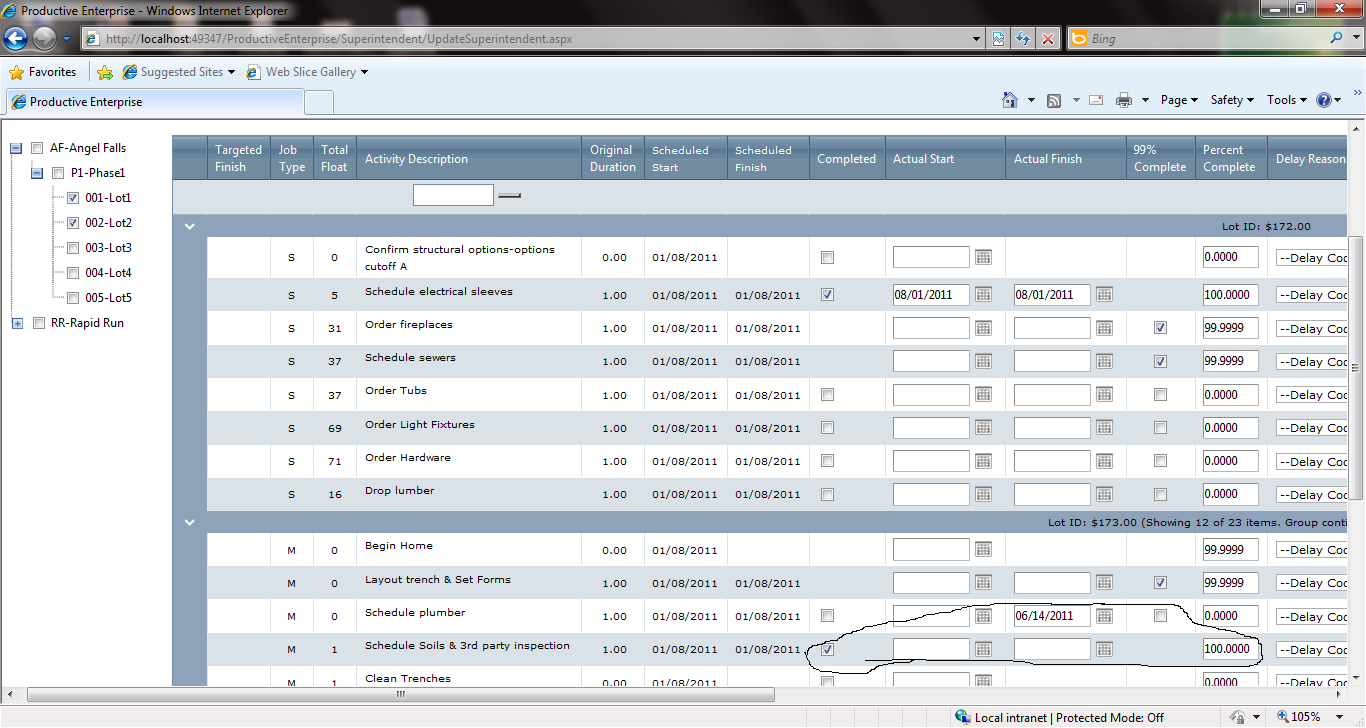The width and height of the screenshot is (1366, 728).
Task: Uncheck Completed for Schedule electrical sleeves
Action: [x=827, y=295]
